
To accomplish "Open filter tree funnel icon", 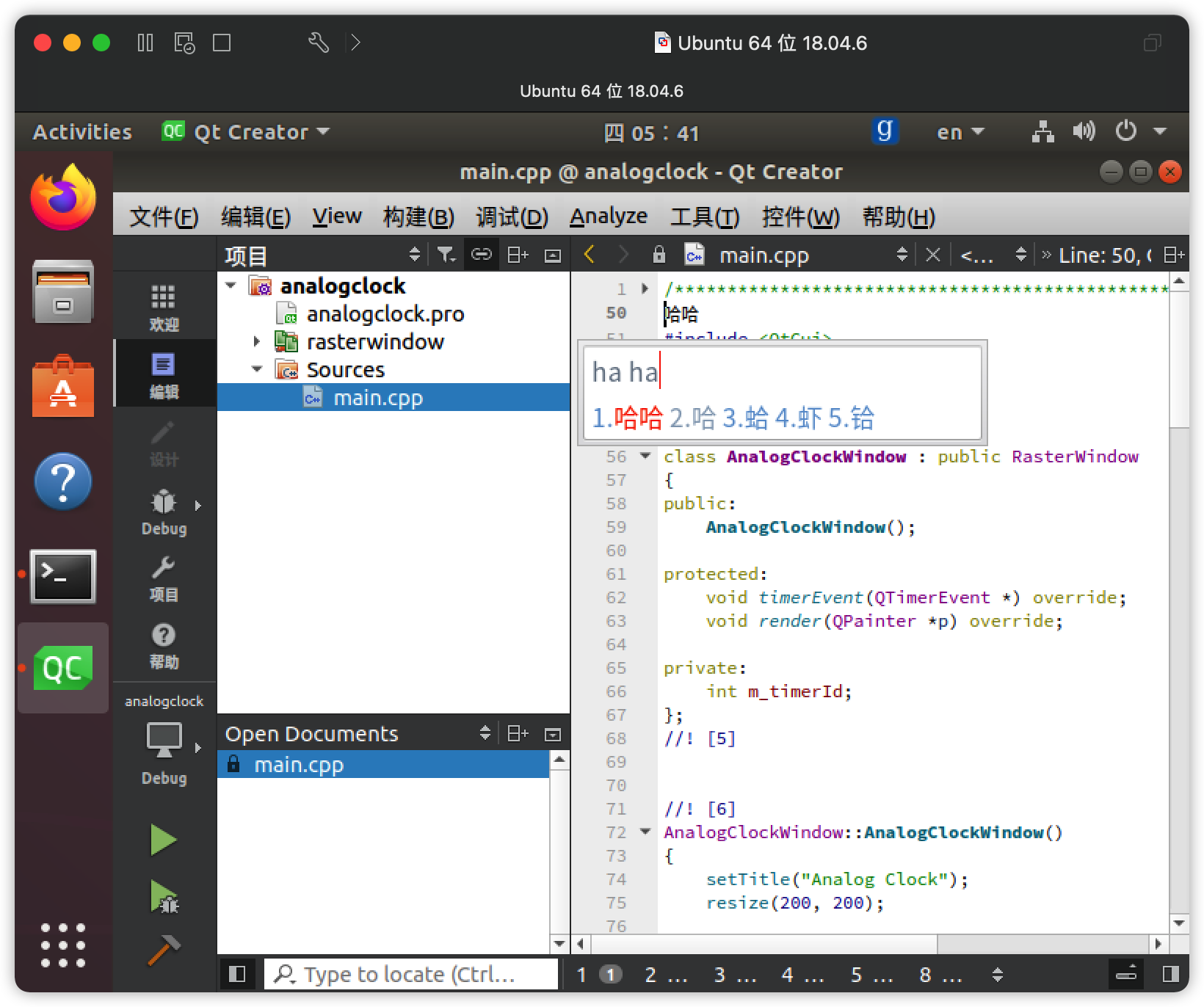I will [446, 255].
